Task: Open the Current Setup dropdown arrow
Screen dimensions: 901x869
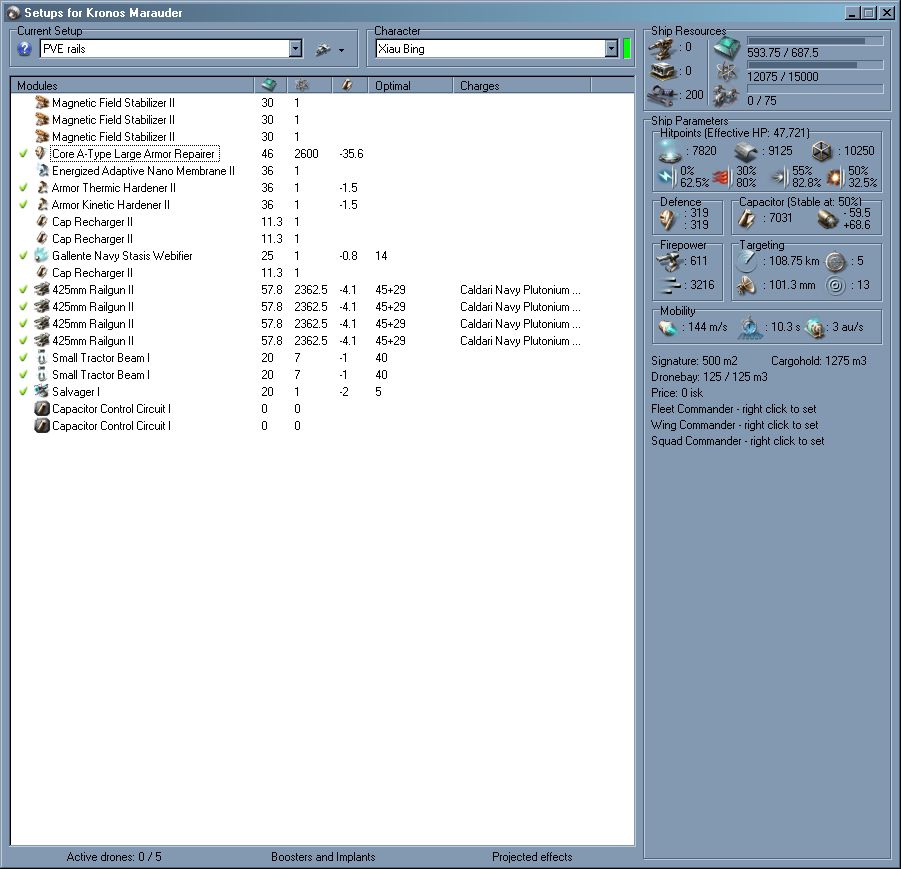Action: pos(295,49)
